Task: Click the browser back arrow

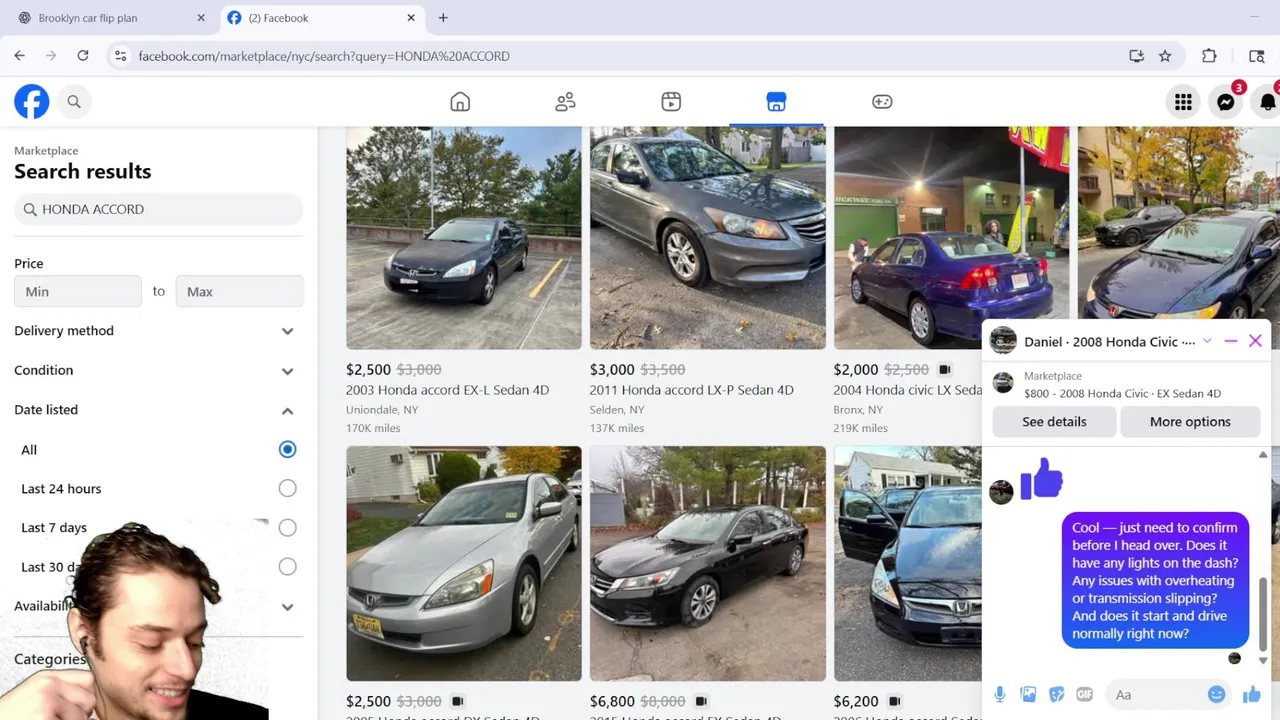Action: click(x=20, y=56)
